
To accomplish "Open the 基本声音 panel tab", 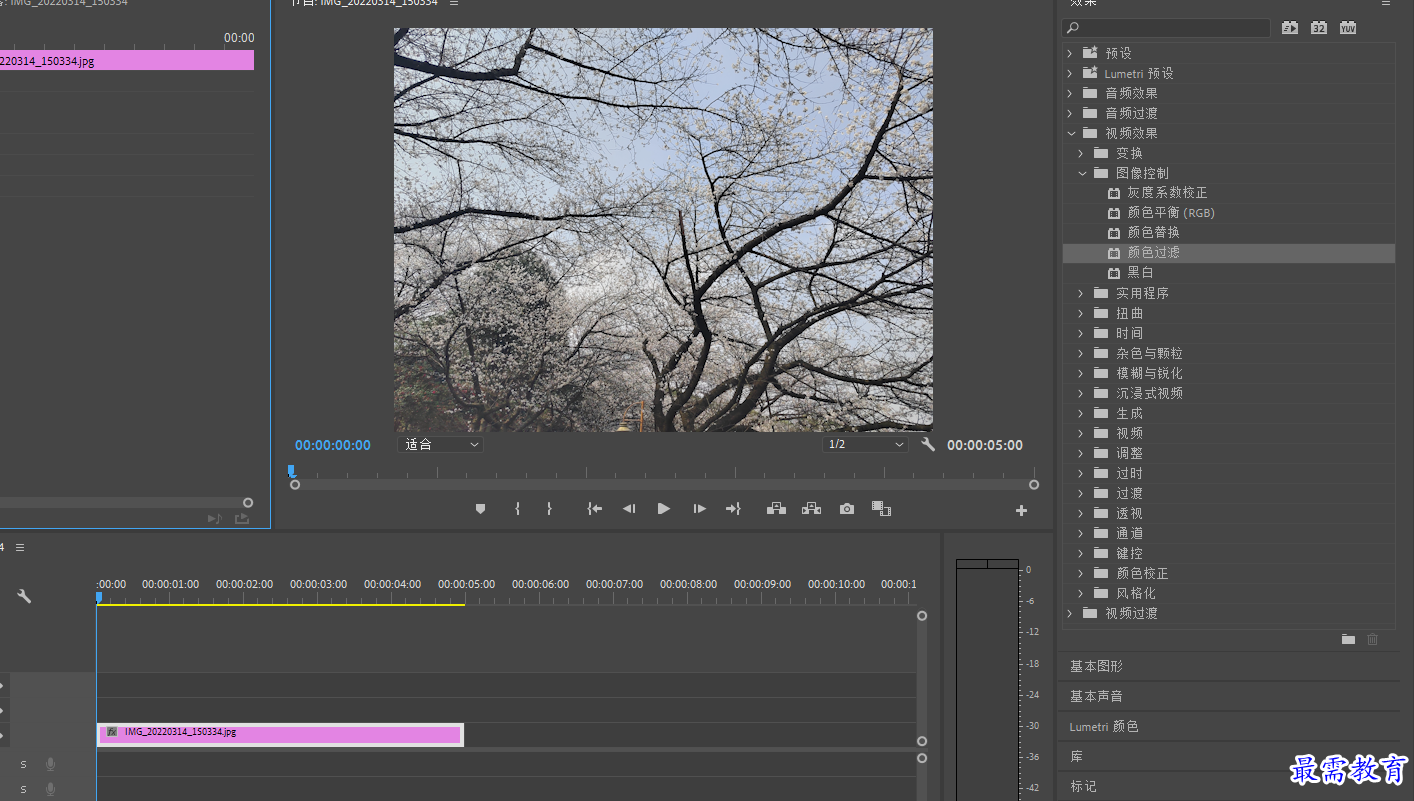I will click(1097, 697).
